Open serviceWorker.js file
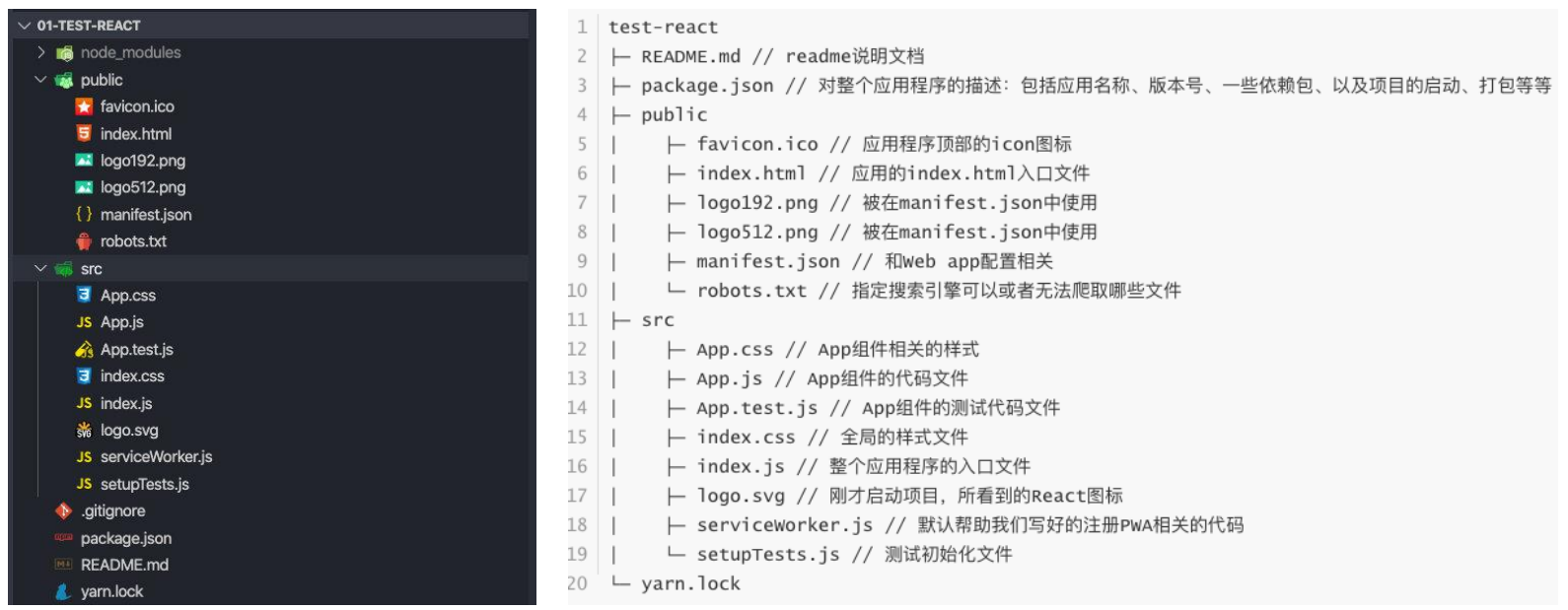The width and height of the screenshot is (1568, 610). tap(156, 457)
